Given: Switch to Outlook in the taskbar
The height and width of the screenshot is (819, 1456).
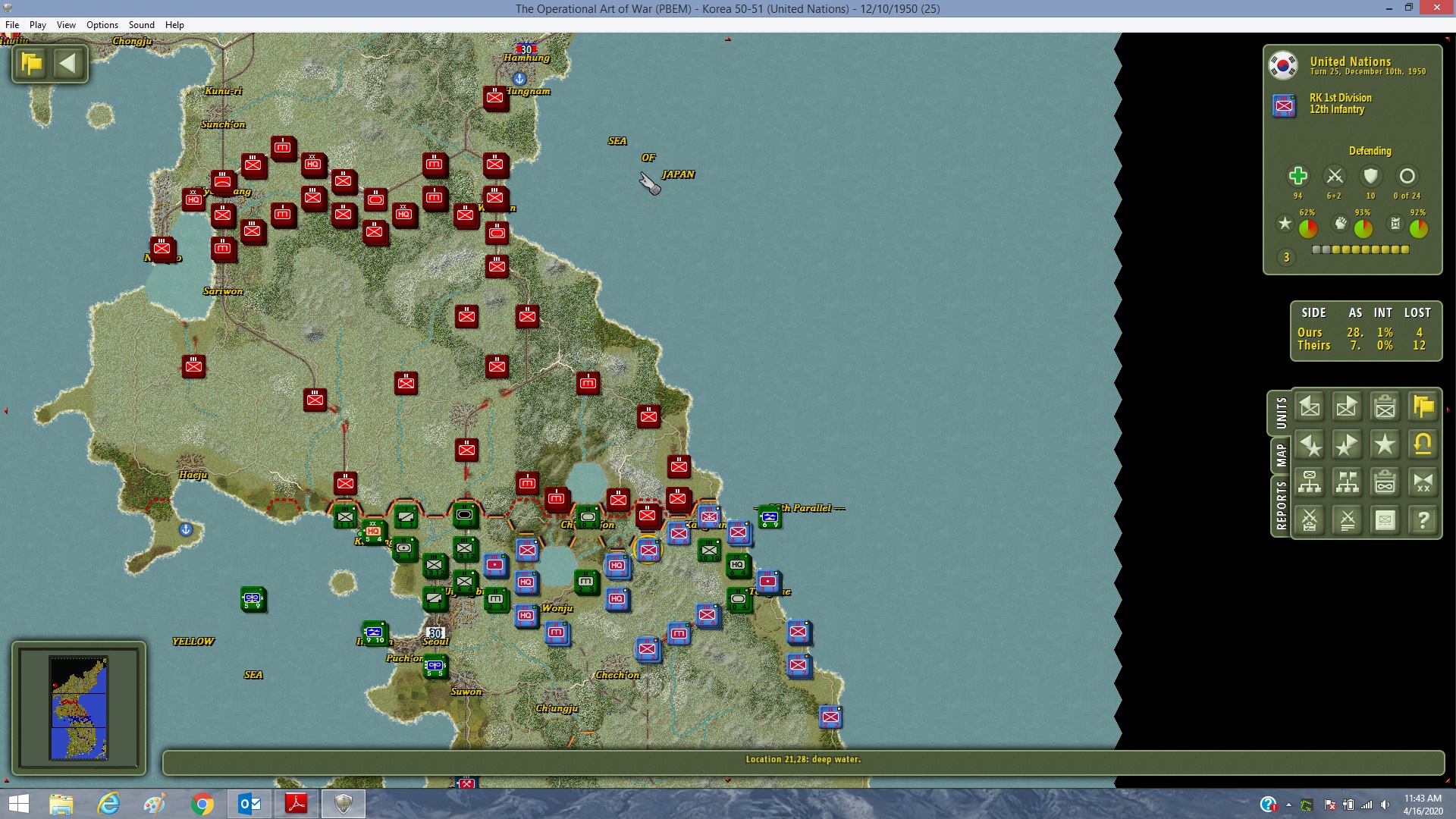Looking at the screenshot, I should (x=249, y=804).
